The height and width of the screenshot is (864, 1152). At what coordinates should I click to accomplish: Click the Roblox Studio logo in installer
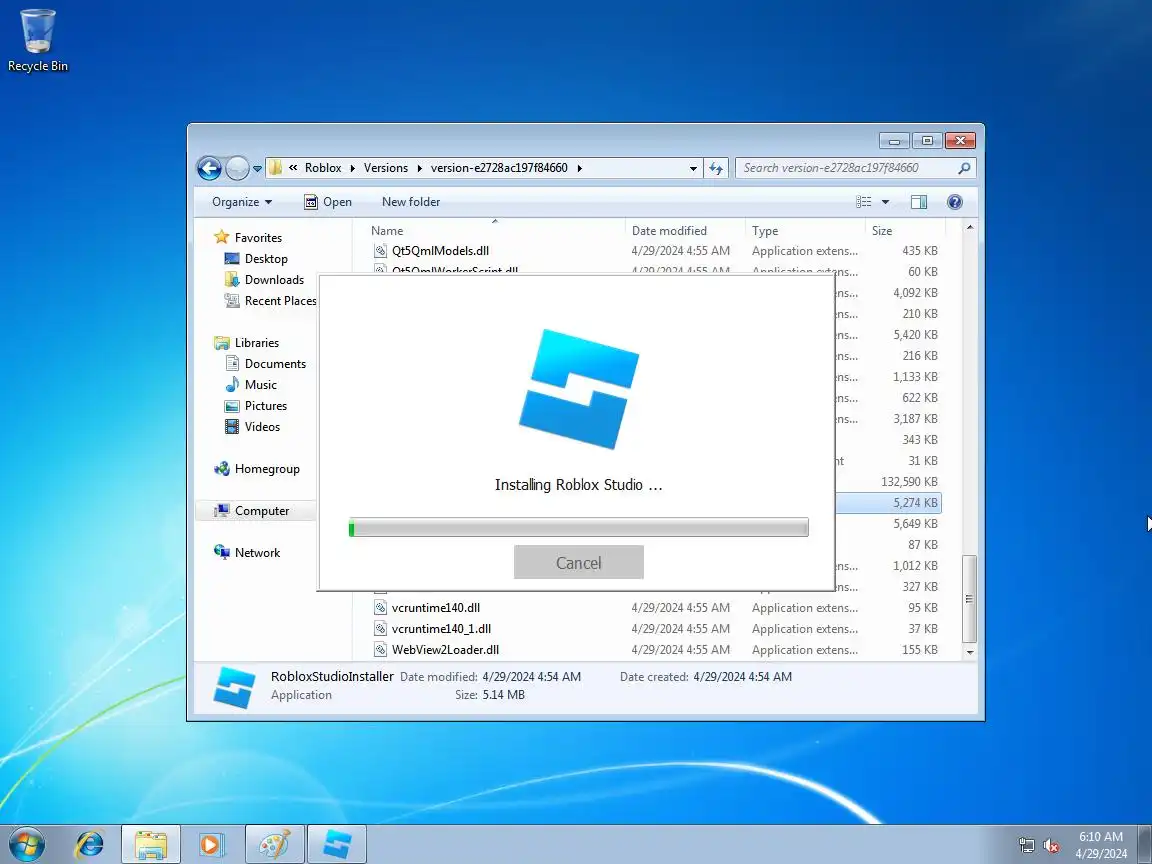(579, 389)
